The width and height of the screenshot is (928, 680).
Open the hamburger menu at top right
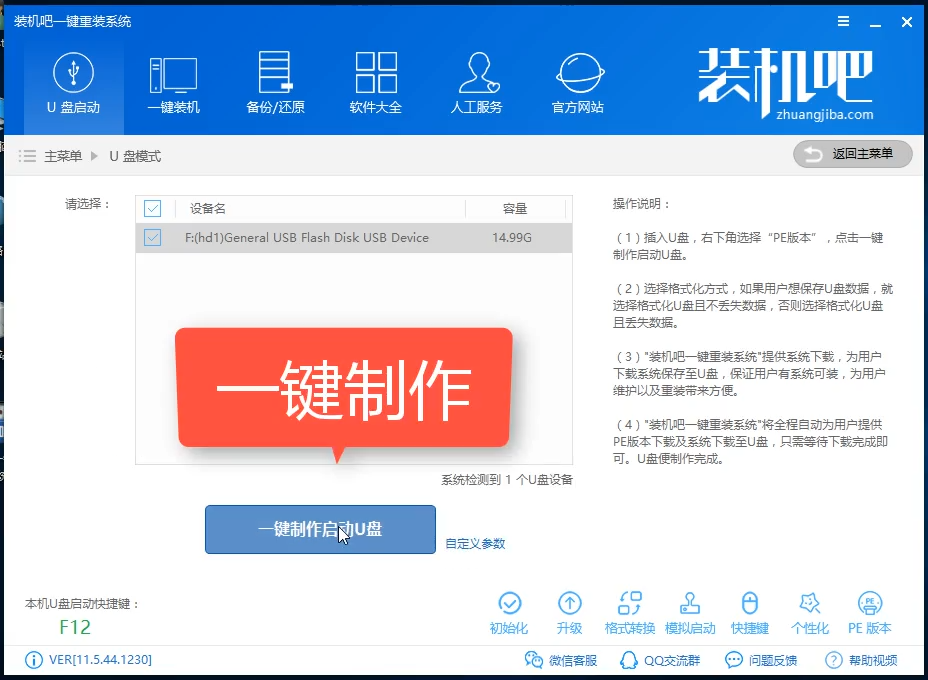pos(843,20)
